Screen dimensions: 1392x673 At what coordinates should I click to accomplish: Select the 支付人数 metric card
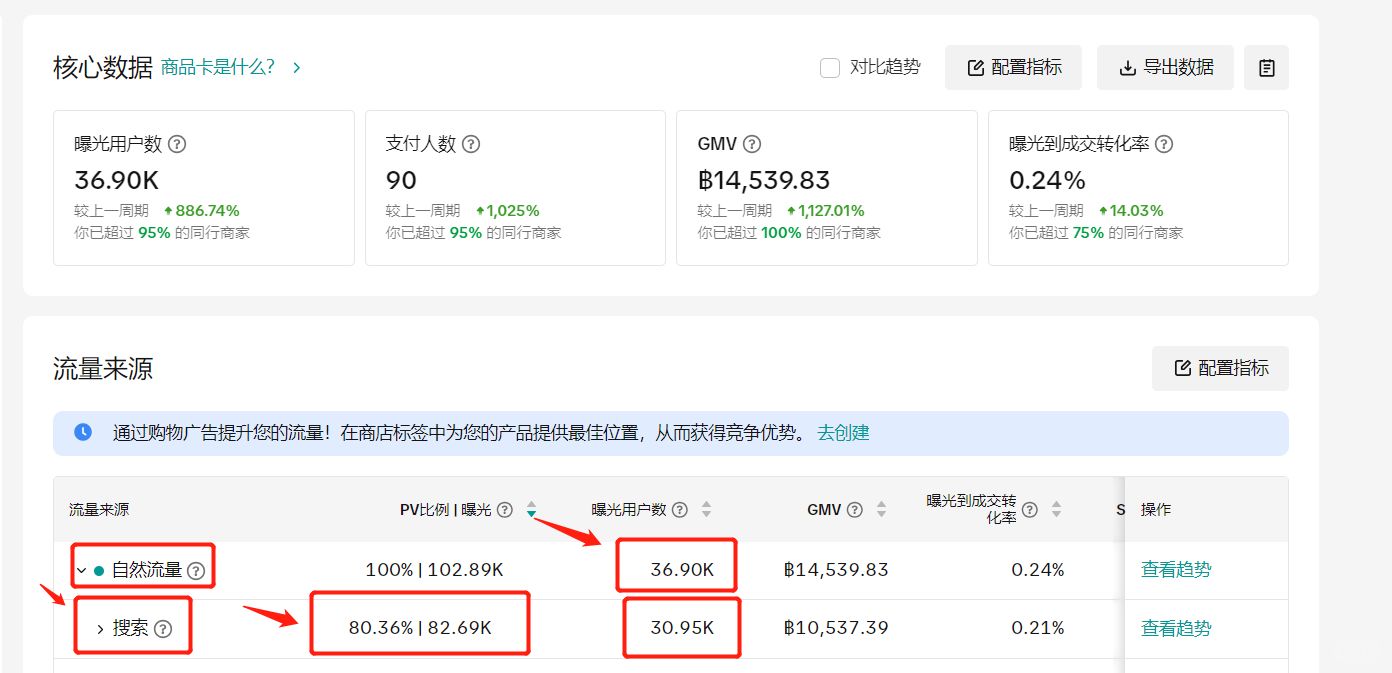click(x=515, y=188)
